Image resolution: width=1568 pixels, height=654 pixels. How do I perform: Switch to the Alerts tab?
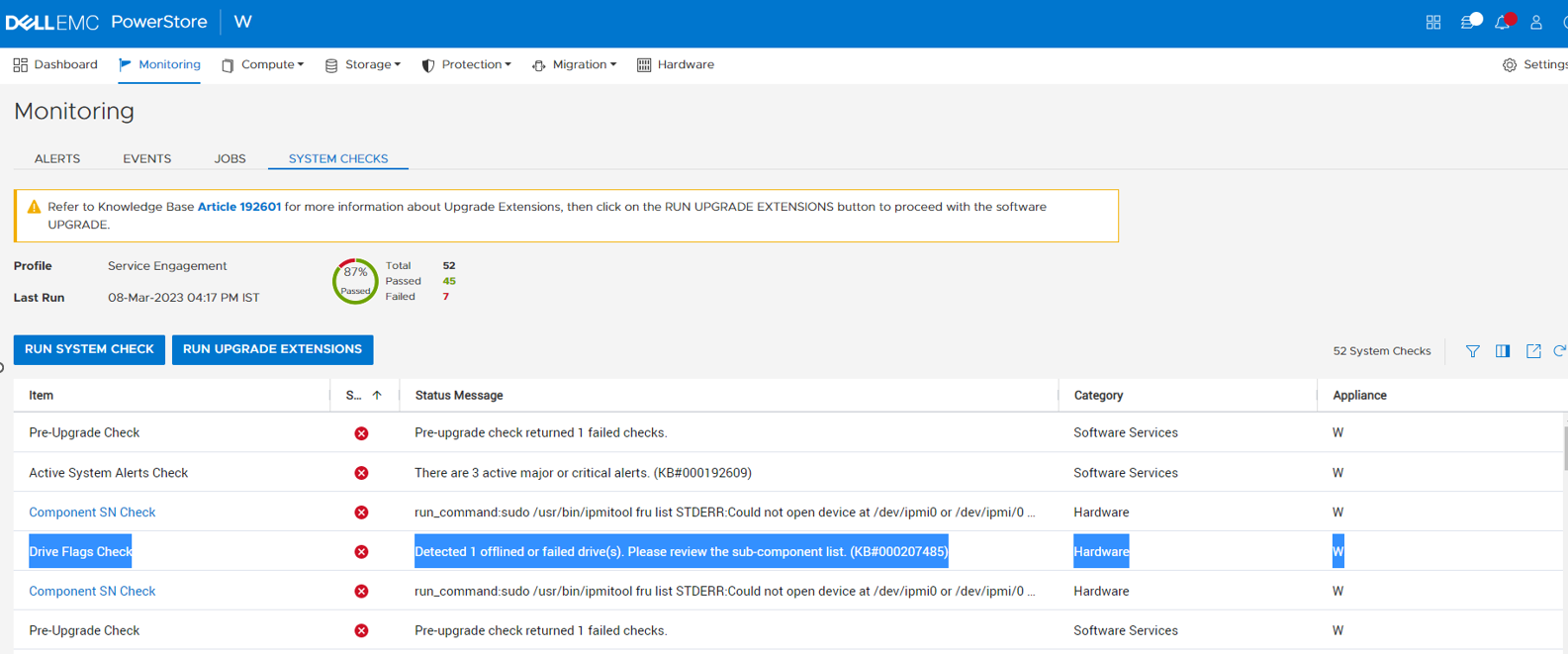(57, 158)
